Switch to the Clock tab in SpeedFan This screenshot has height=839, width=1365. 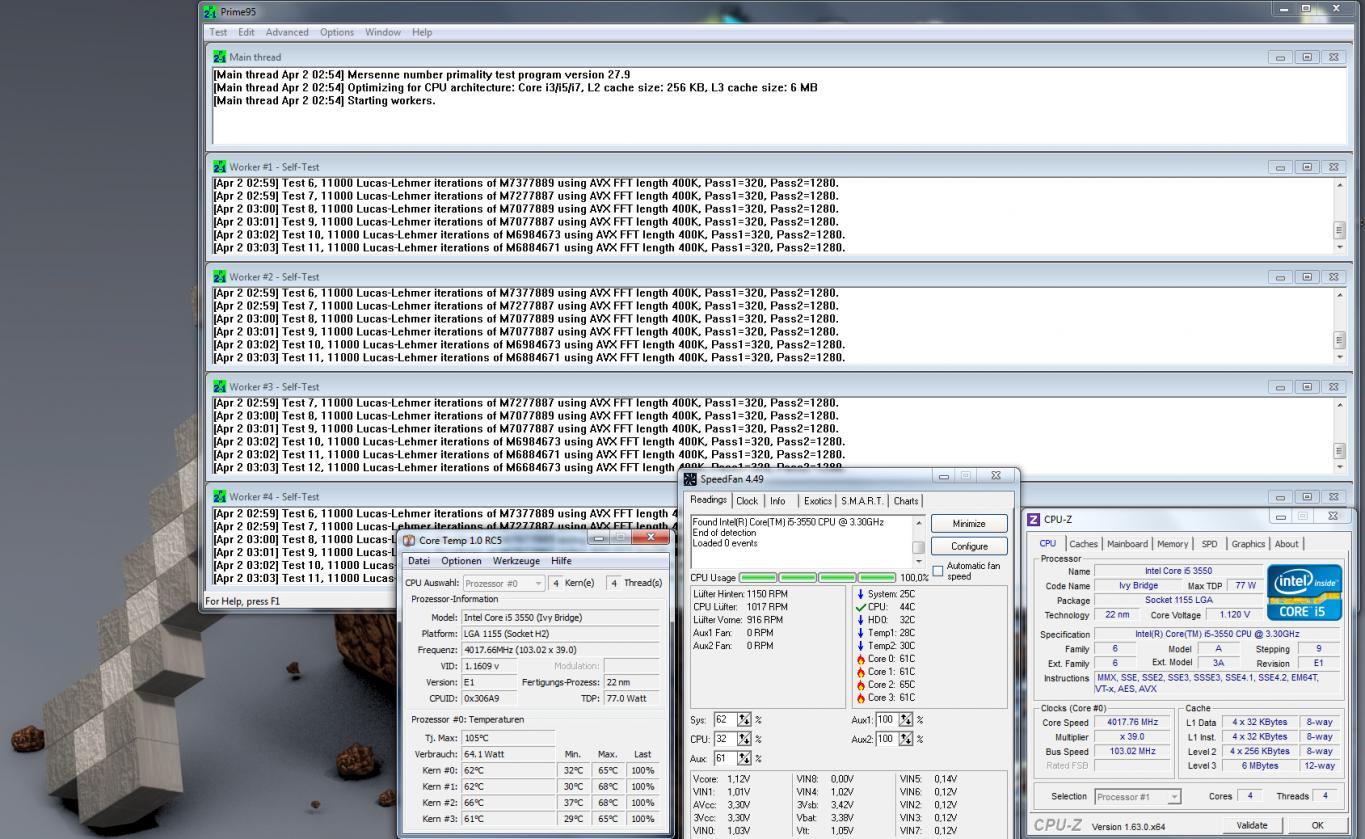pyautogui.click(x=747, y=501)
